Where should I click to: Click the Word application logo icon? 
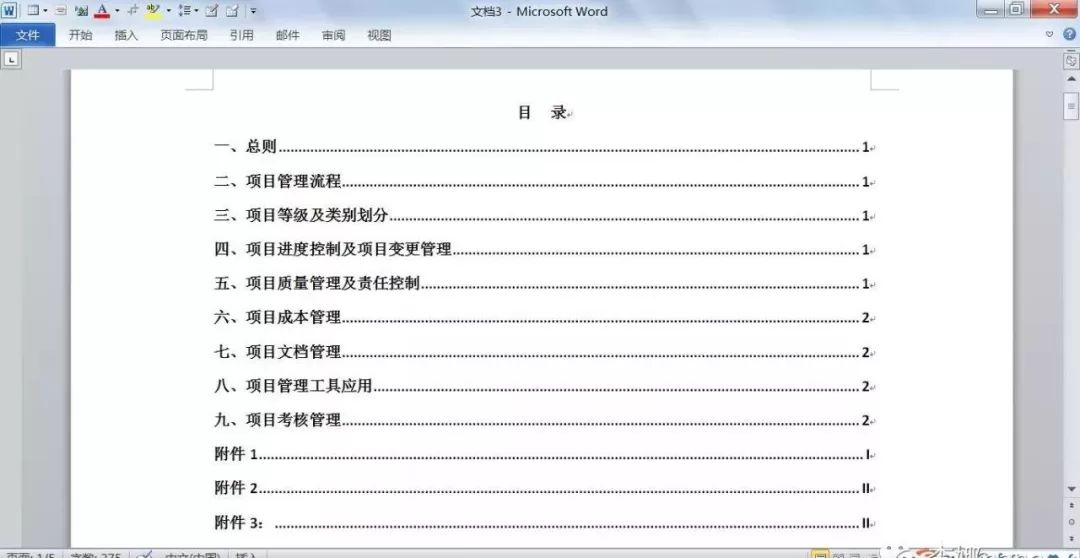click(9, 10)
